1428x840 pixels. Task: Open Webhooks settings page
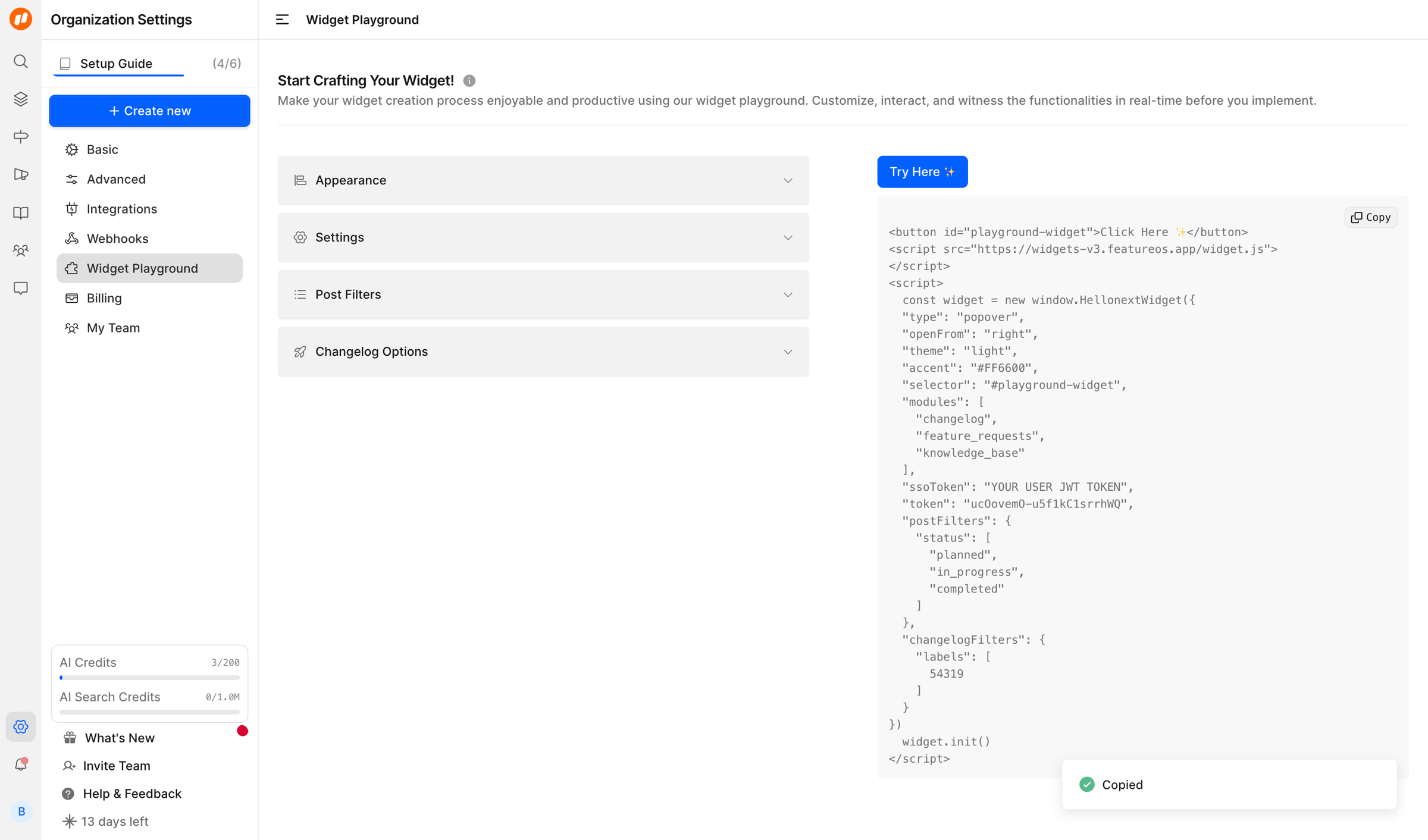[149, 239]
